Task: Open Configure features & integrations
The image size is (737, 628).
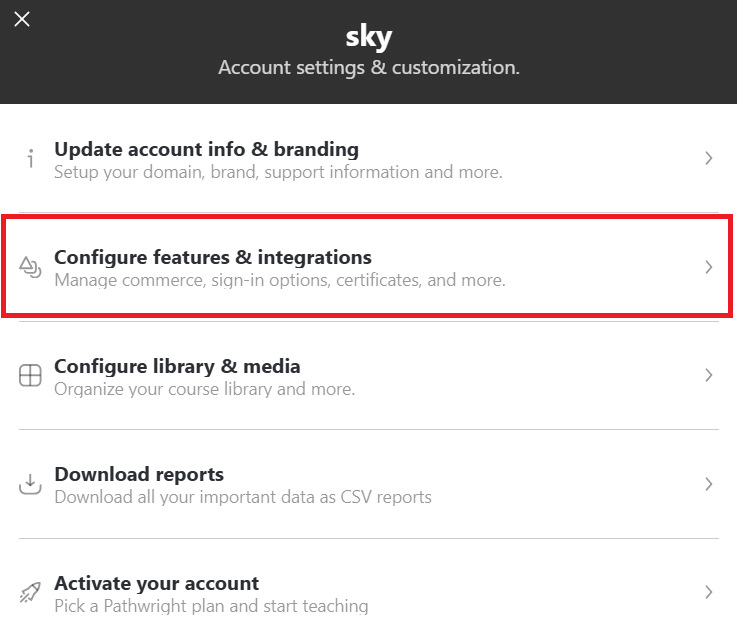Action: 212,257
